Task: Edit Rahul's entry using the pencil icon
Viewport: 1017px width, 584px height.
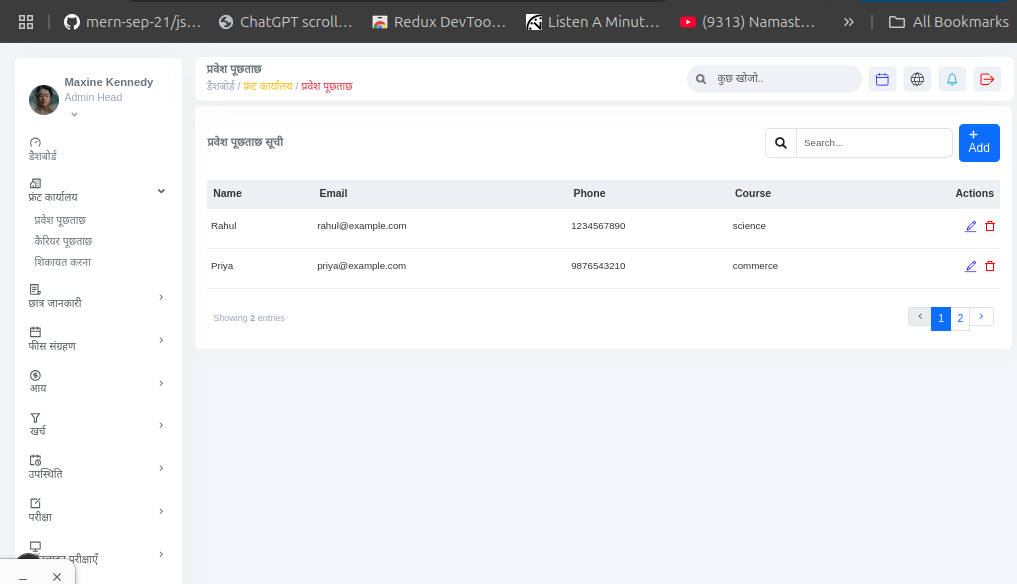Action: [970, 226]
